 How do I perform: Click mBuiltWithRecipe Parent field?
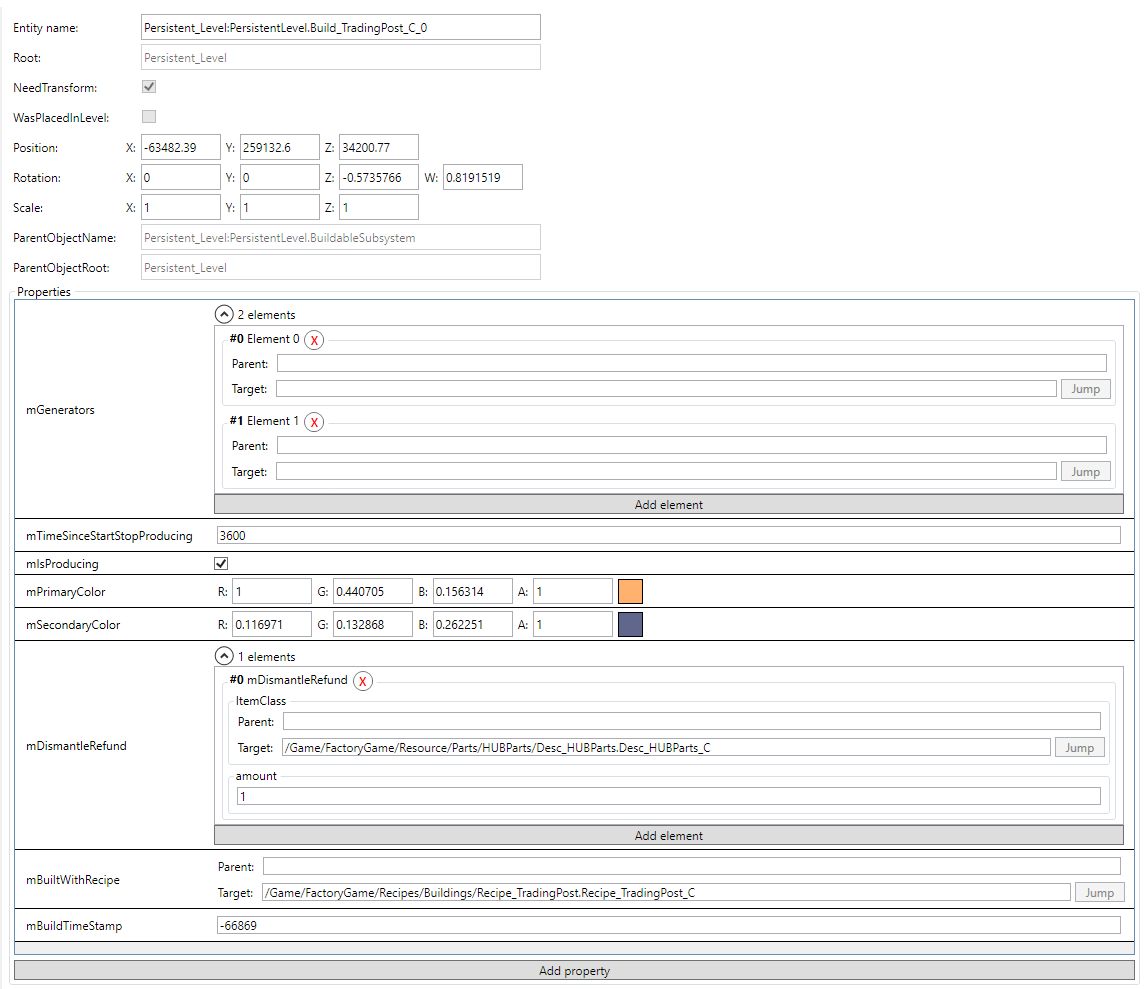691,866
